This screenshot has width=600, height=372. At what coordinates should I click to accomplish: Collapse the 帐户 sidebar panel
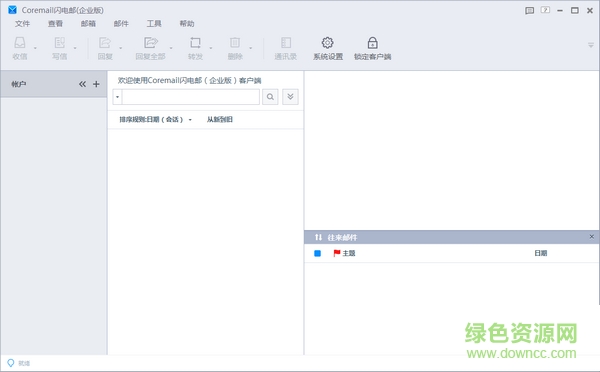[82, 84]
